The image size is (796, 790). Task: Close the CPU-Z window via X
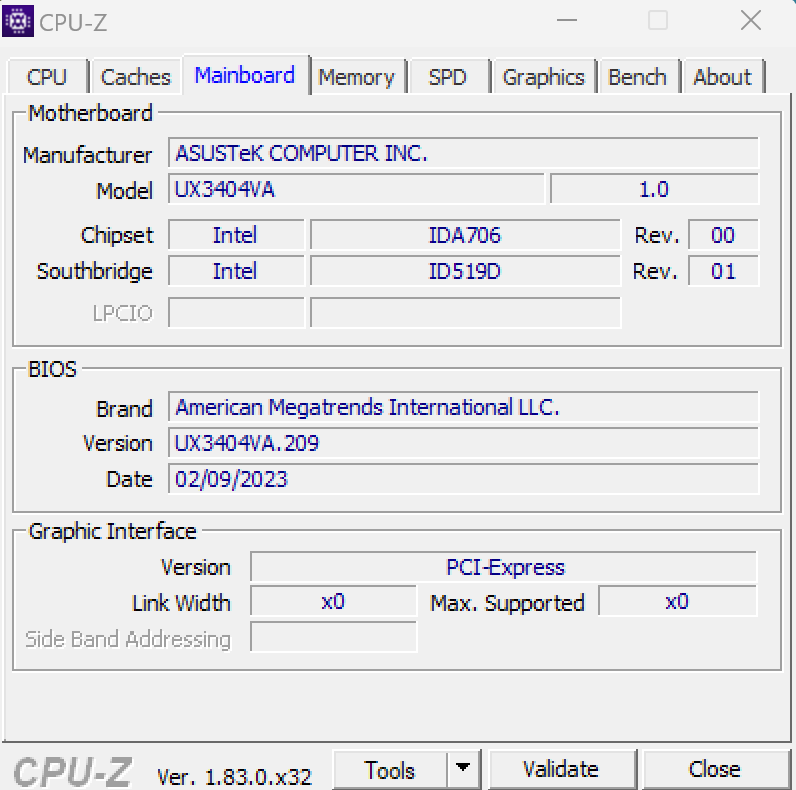point(750,21)
